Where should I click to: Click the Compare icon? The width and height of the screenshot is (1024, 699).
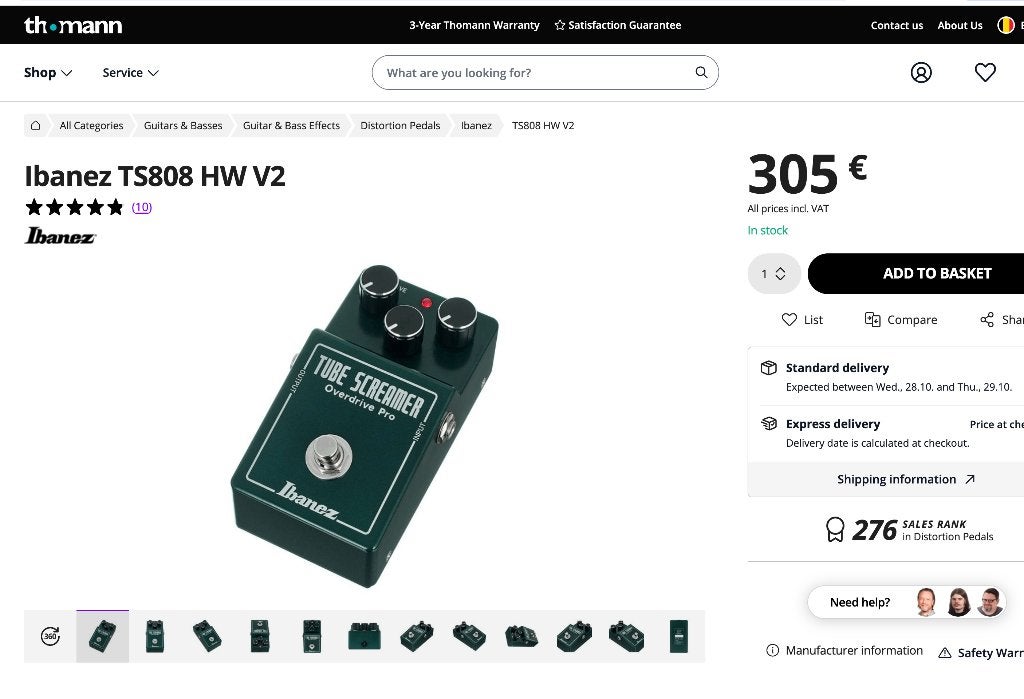[872, 319]
